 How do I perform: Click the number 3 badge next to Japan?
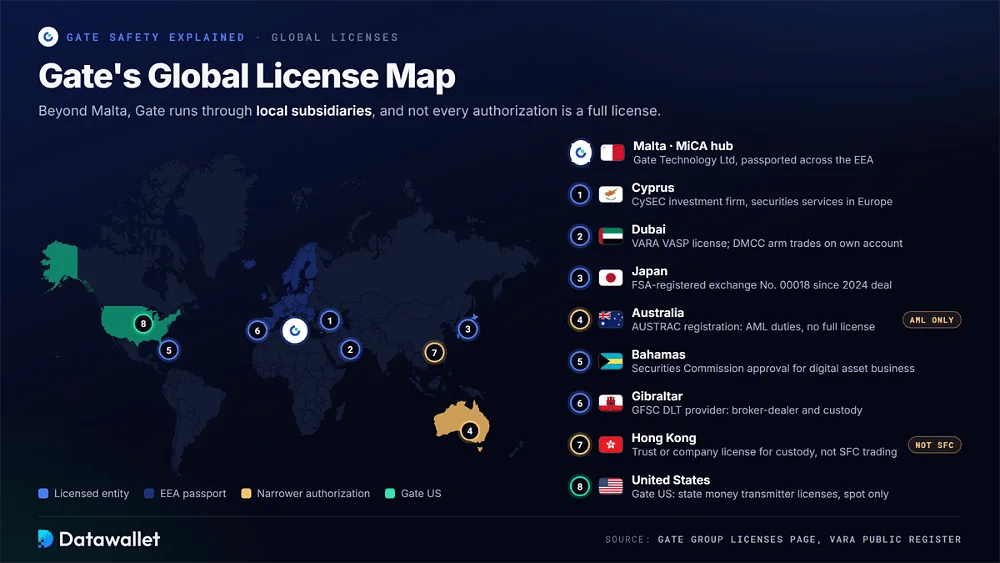pyautogui.click(x=580, y=278)
